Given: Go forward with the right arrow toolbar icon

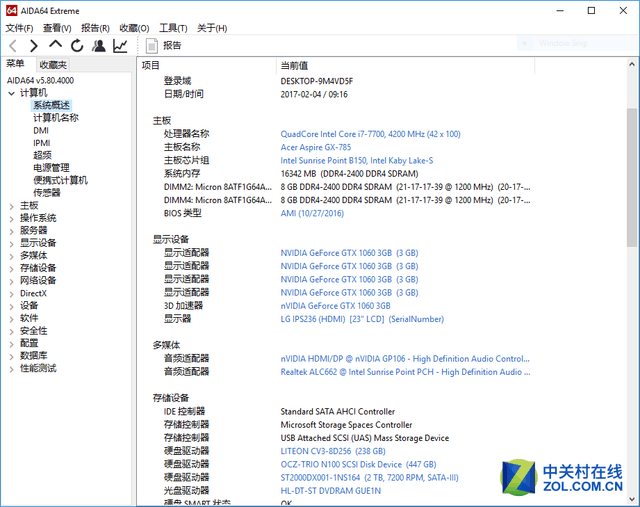Looking at the screenshot, I should (34, 46).
